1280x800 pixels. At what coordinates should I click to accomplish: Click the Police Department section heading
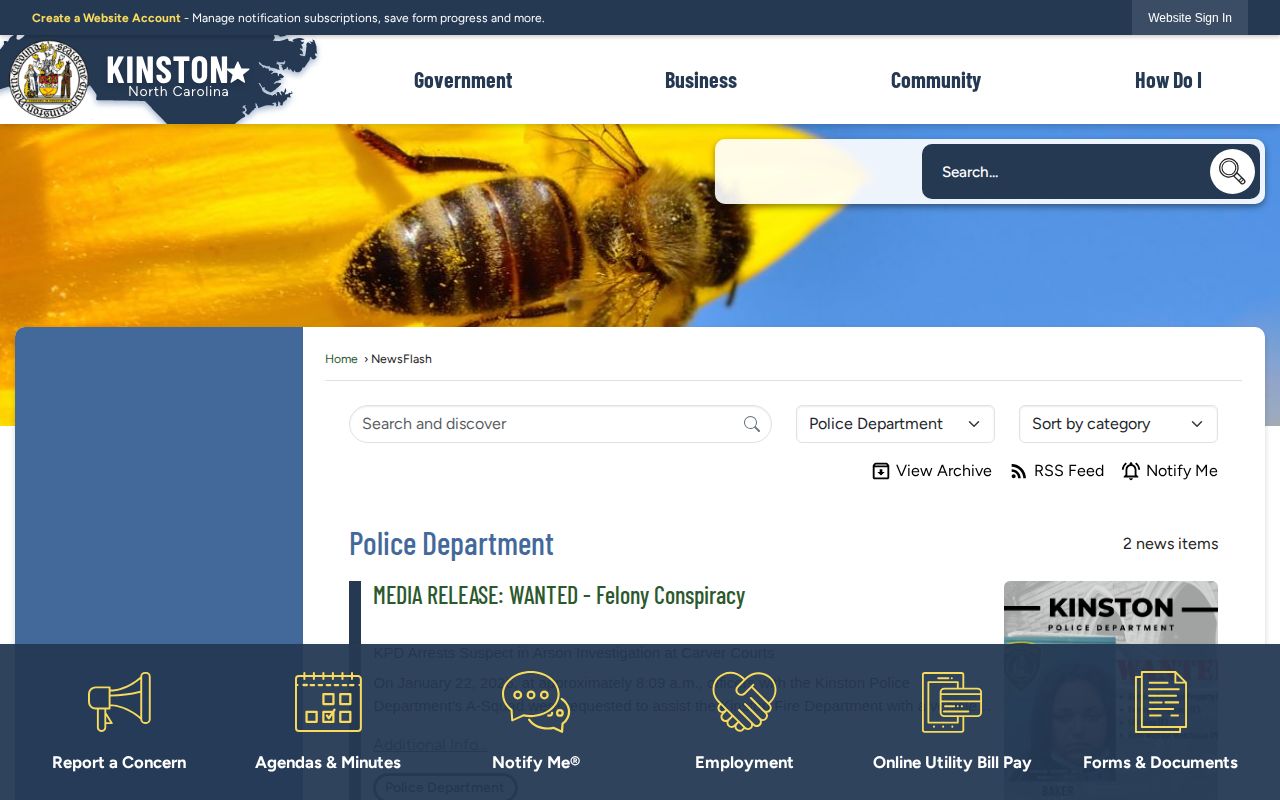coord(451,543)
